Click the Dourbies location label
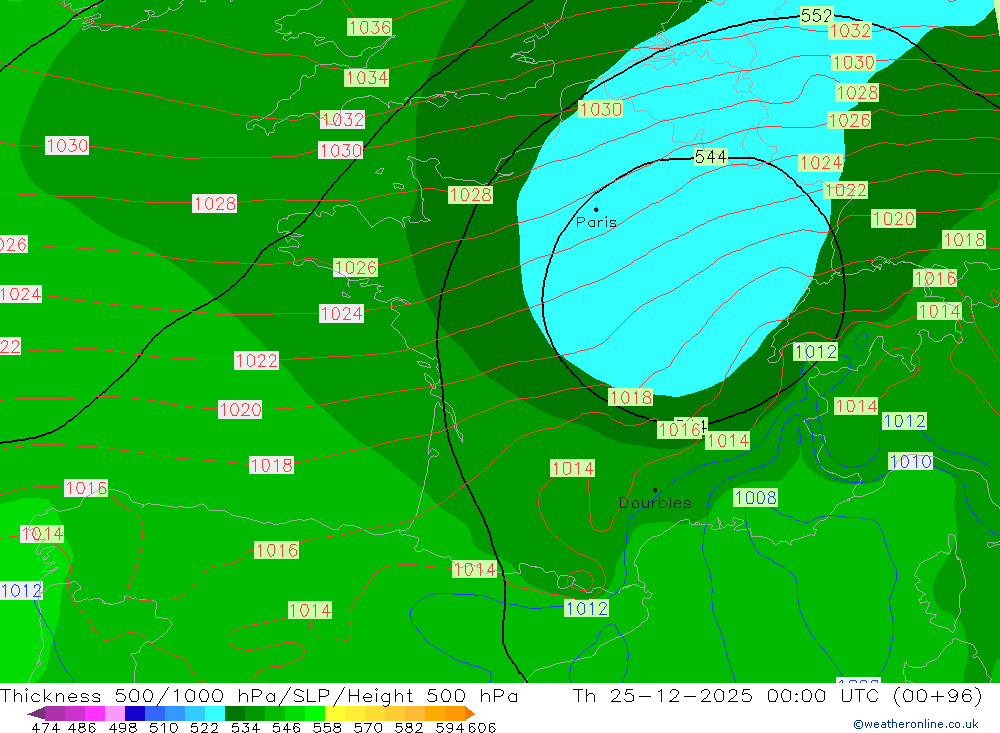The height and width of the screenshot is (733, 1000). [x=655, y=503]
